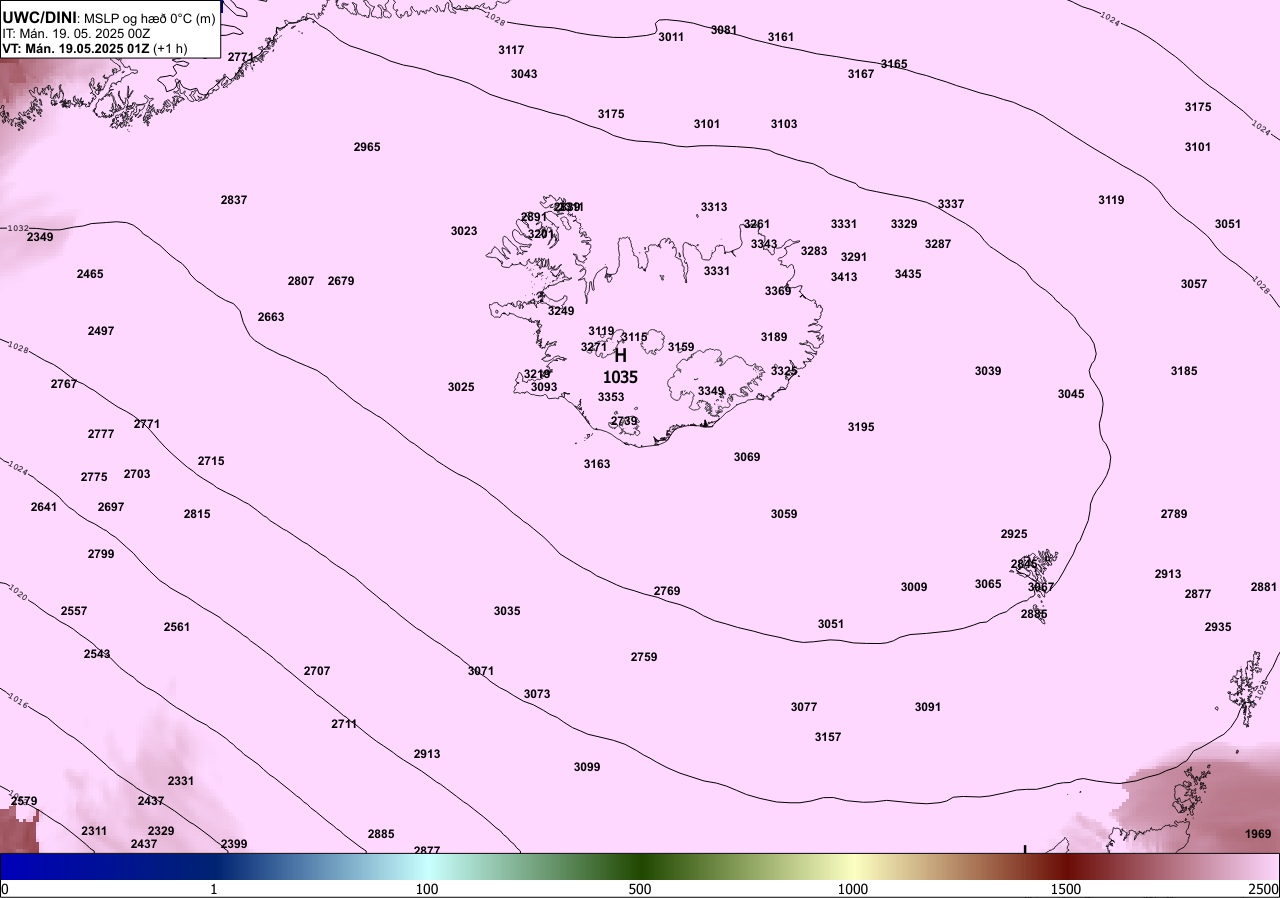The image size is (1280, 898).
Task: Click the height value 2663
Action: point(271,317)
